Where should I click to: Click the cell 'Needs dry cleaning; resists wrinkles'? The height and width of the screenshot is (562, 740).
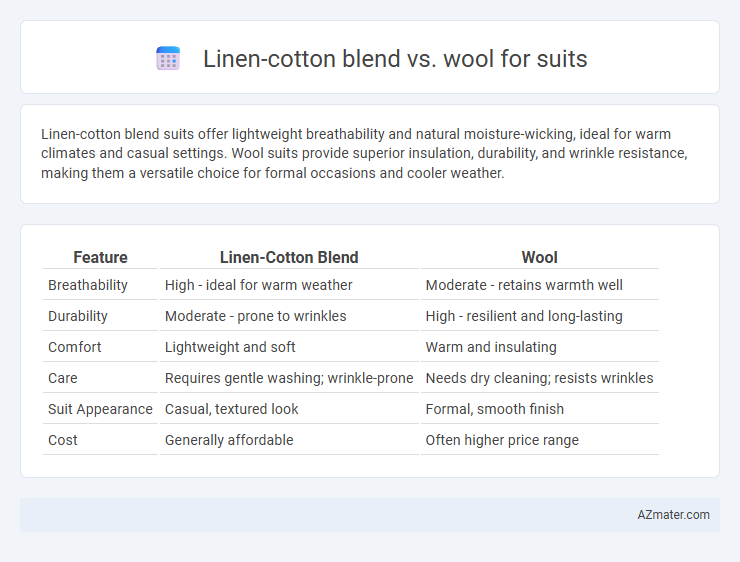pos(539,378)
